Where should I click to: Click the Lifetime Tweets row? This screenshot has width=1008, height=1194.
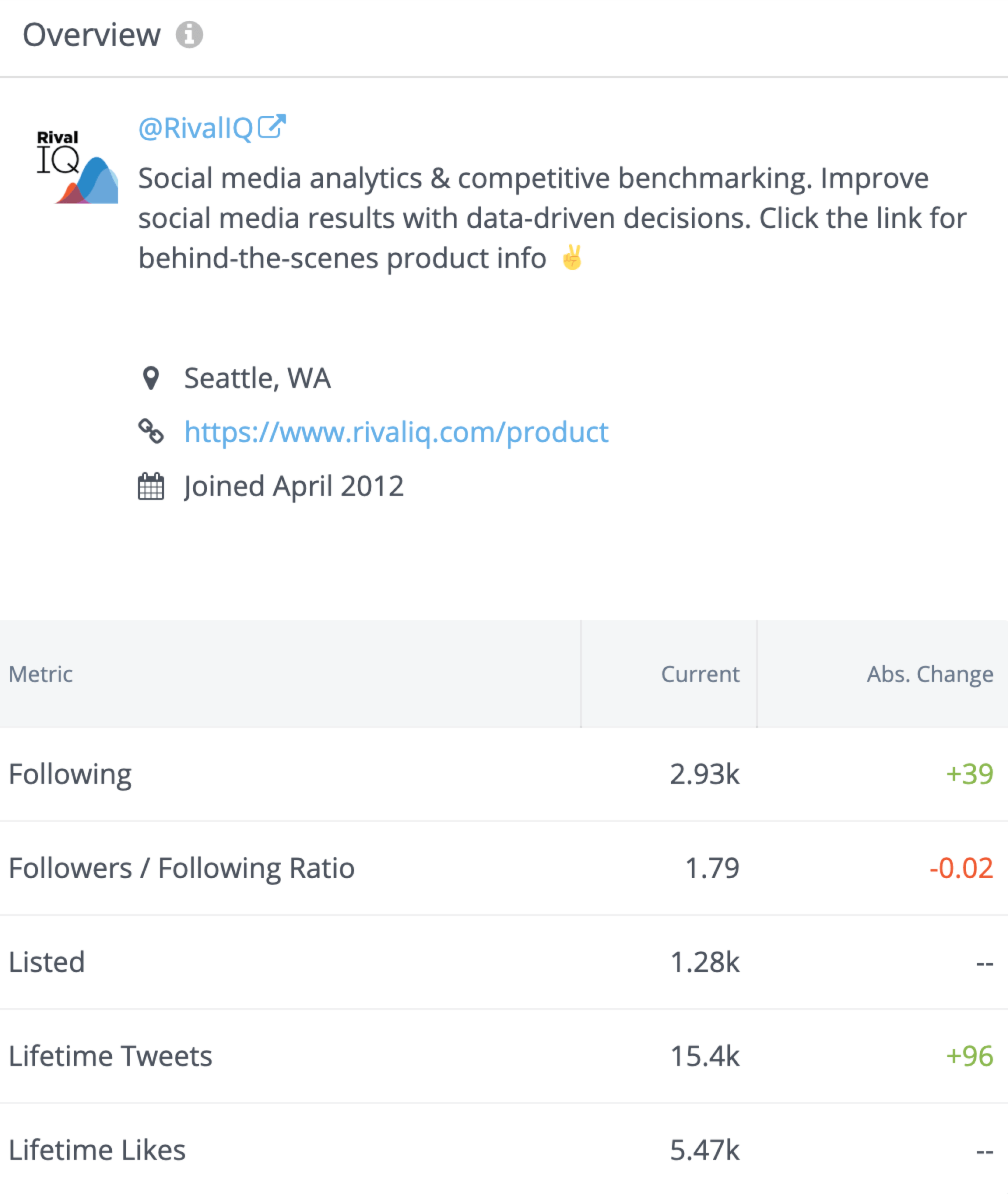pyautogui.click(x=111, y=1056)
